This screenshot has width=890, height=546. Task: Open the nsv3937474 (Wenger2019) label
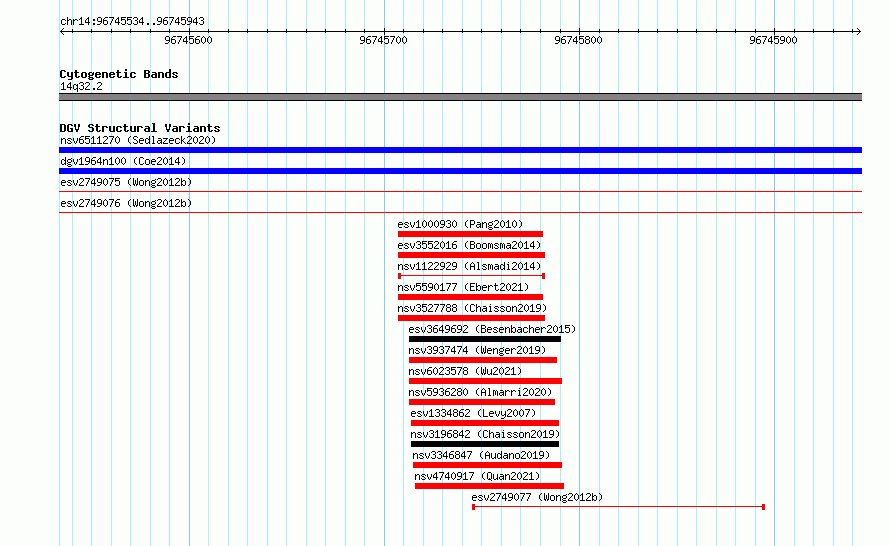coord(477,350)
